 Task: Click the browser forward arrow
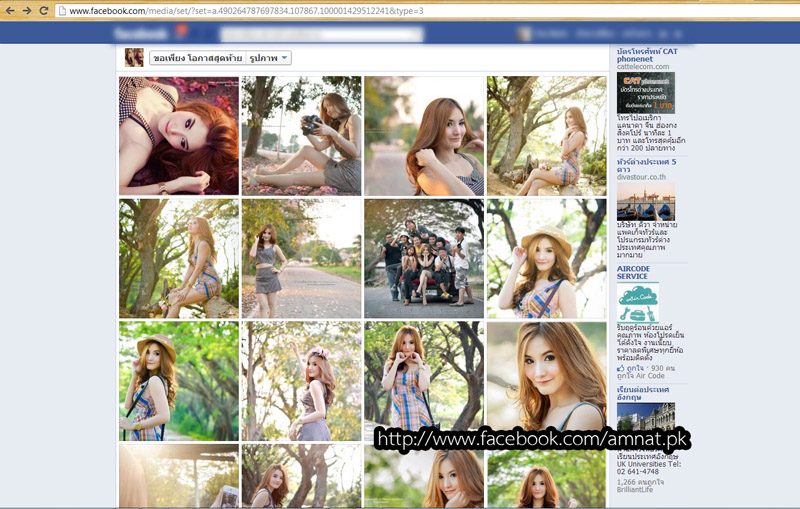tap(27, 10)
